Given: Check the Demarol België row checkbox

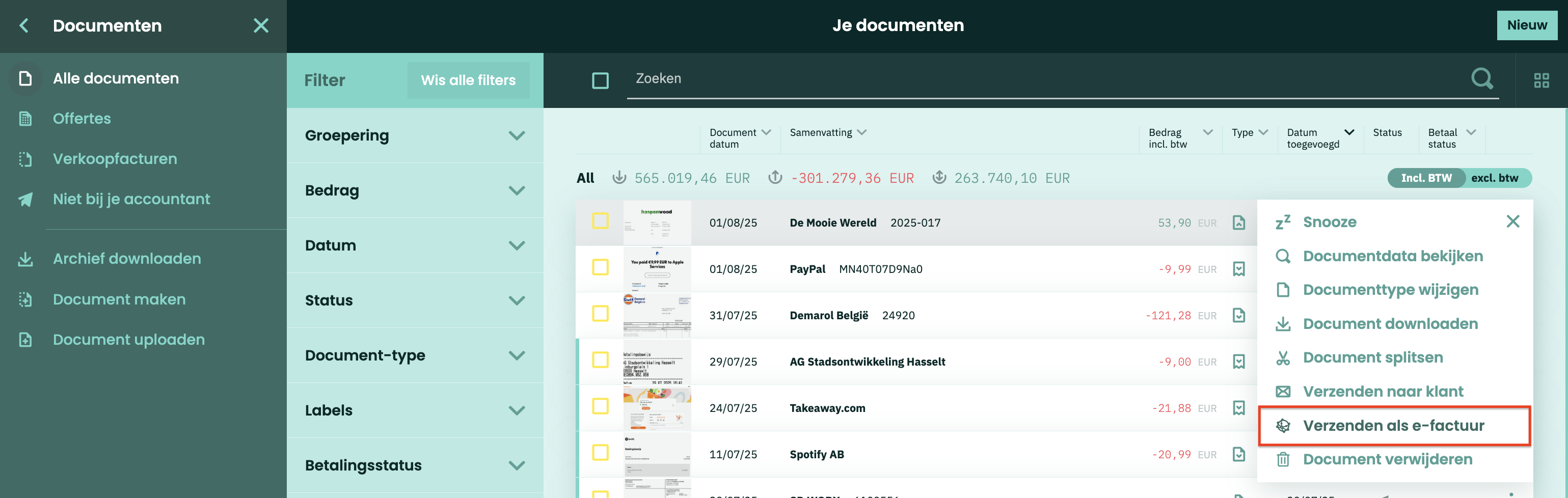Looking at the screenshot, I should coord(600,314).
